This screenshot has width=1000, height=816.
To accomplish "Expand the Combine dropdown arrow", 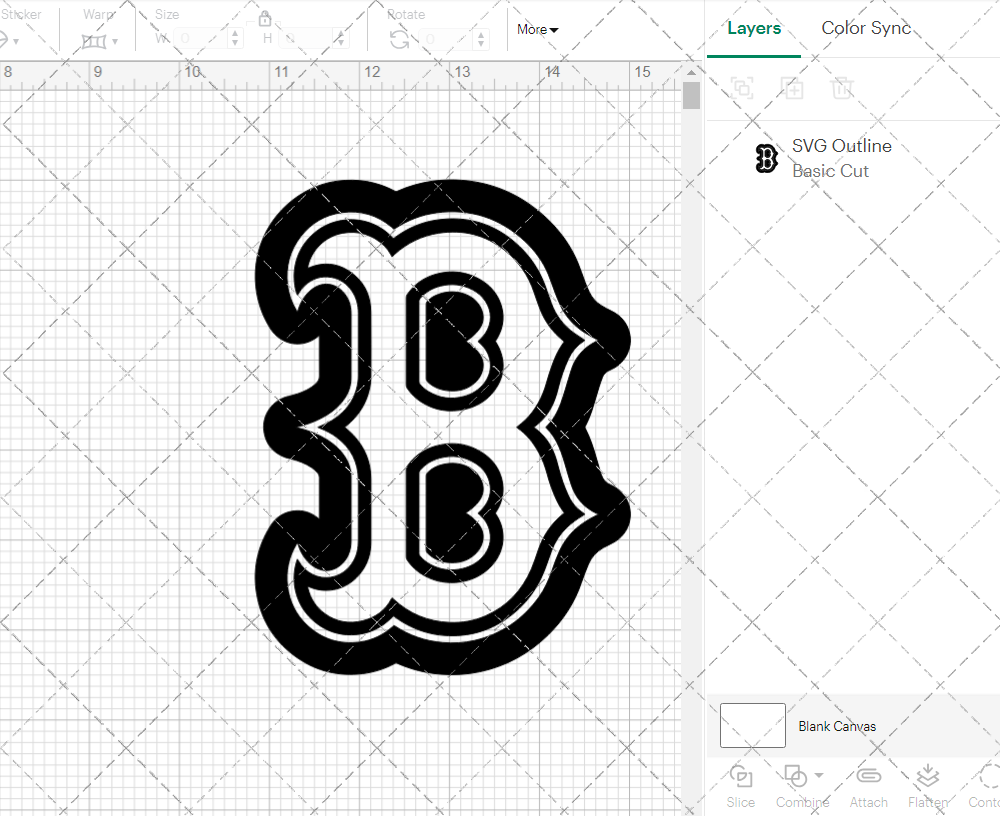I will point(819,775).
